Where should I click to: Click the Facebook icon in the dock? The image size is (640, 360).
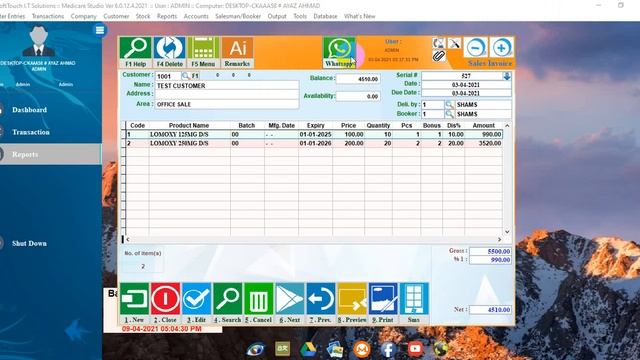click(x=388, y=349)
